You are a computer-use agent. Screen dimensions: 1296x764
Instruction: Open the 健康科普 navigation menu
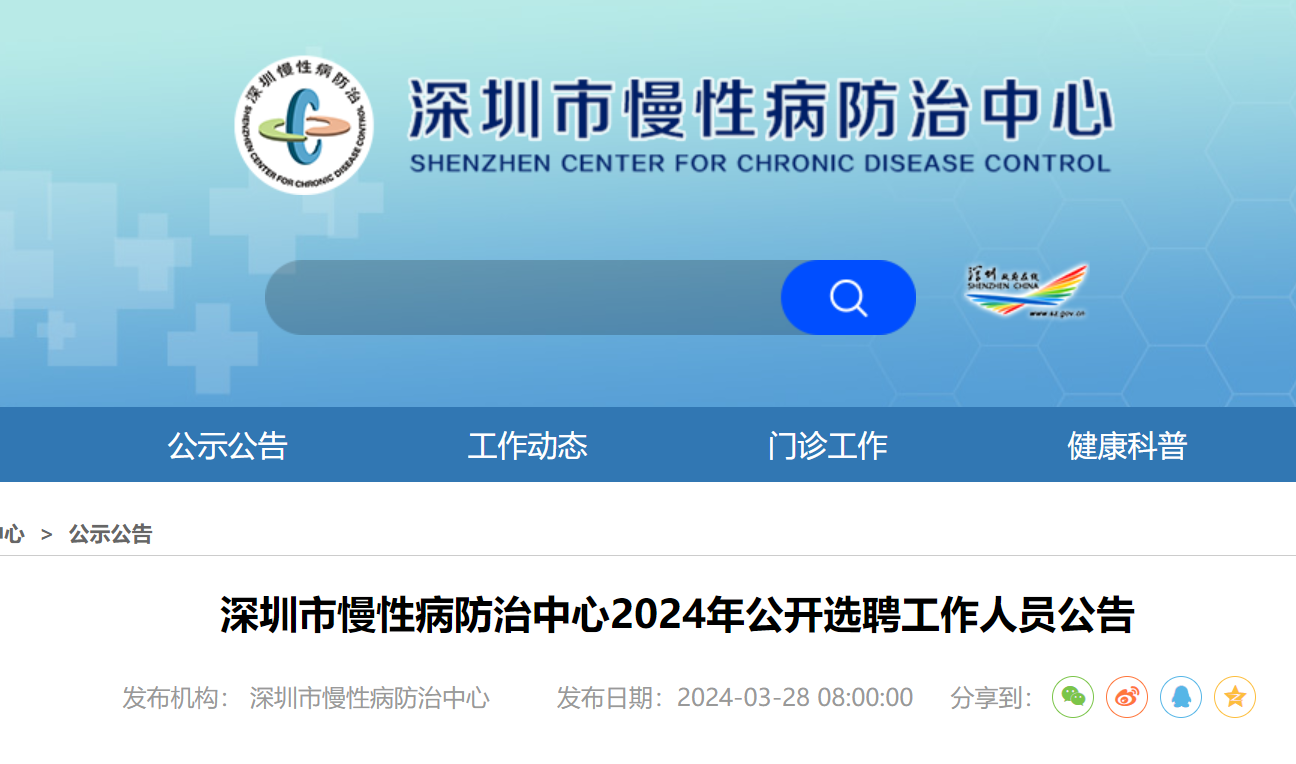click(1128, 445)
